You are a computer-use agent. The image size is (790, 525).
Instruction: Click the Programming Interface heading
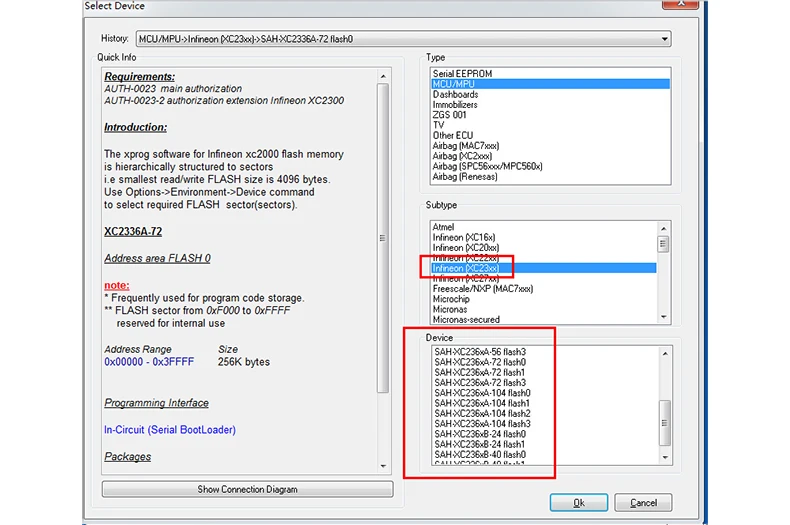(x=156, y=403)
